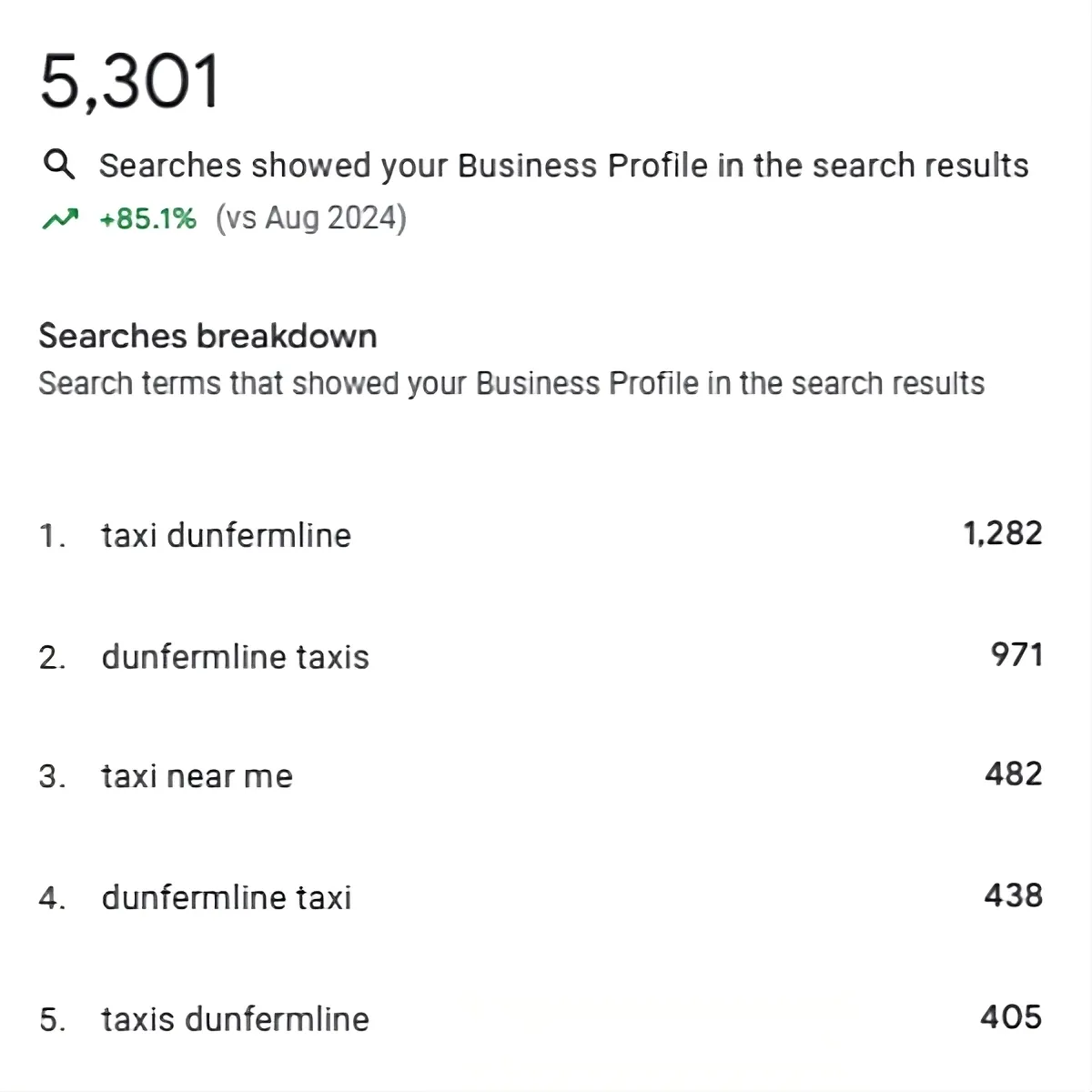The width and height of the screenshot is (1092, 1092).
Task: Click the Searches breakdown heading
Action: pos(207,337)
